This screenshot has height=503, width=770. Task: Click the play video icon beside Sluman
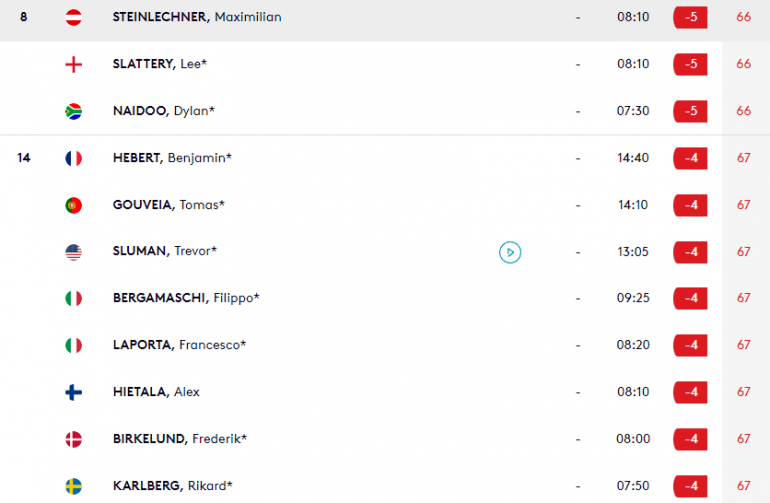510,252
